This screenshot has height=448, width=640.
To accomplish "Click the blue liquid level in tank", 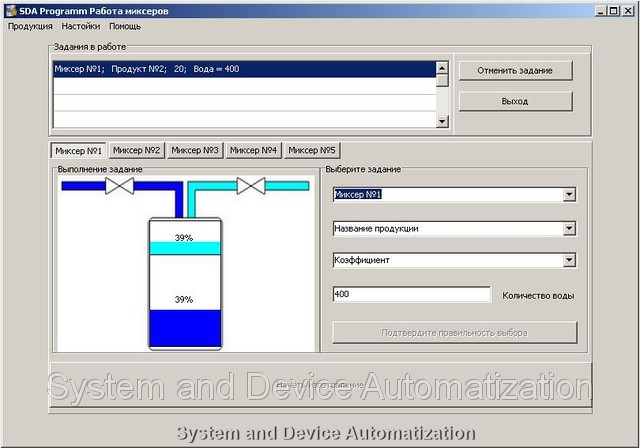I will [x=183, y=328].
